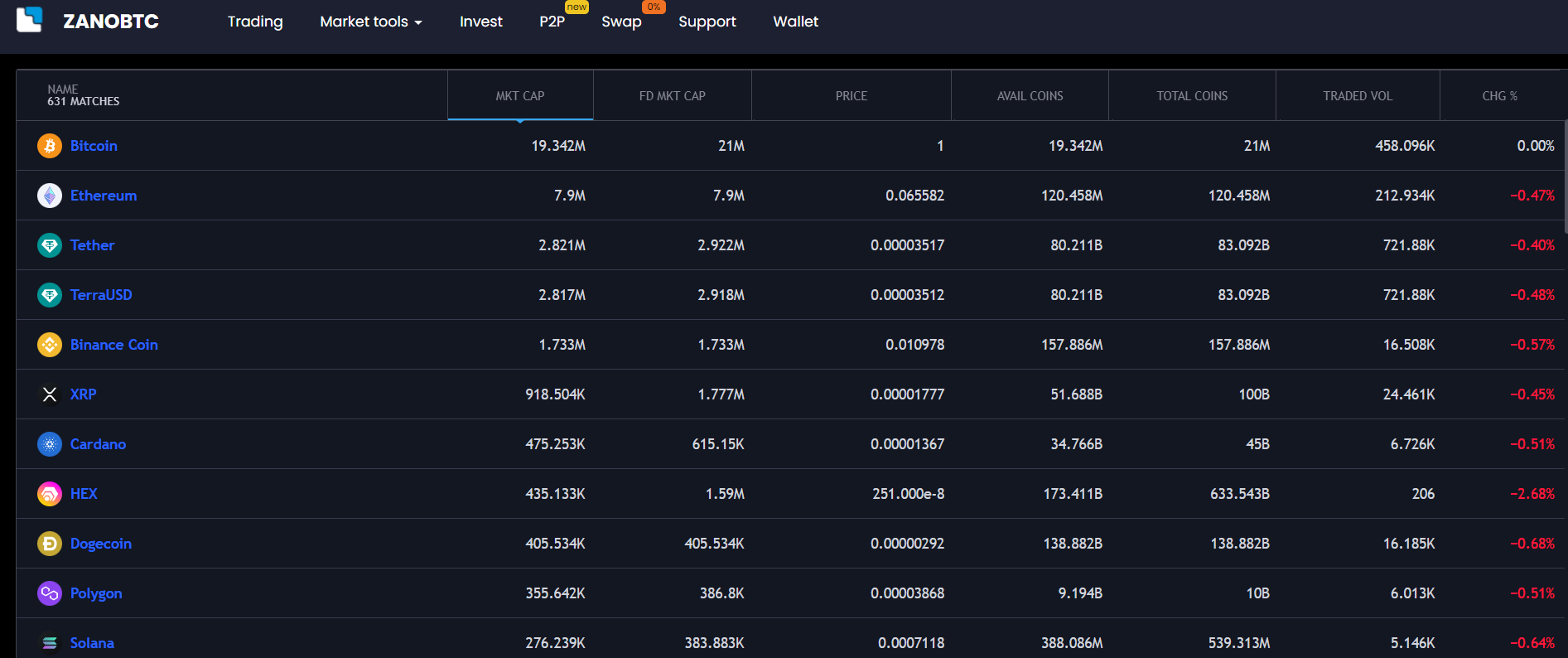Open the Support page
Viewport: 1568px width, 658px height.
tap(707, 22)
